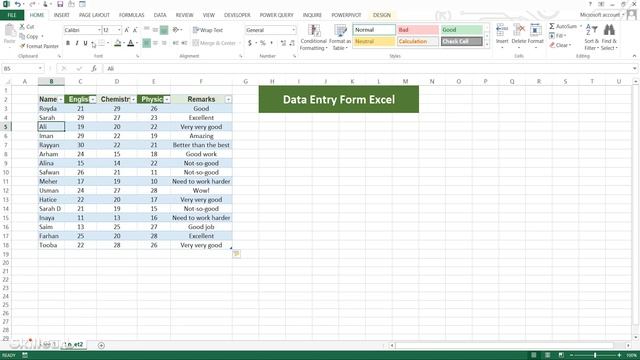Click Save icon in Quick Access Toolbar

click(x=60, y=4)
